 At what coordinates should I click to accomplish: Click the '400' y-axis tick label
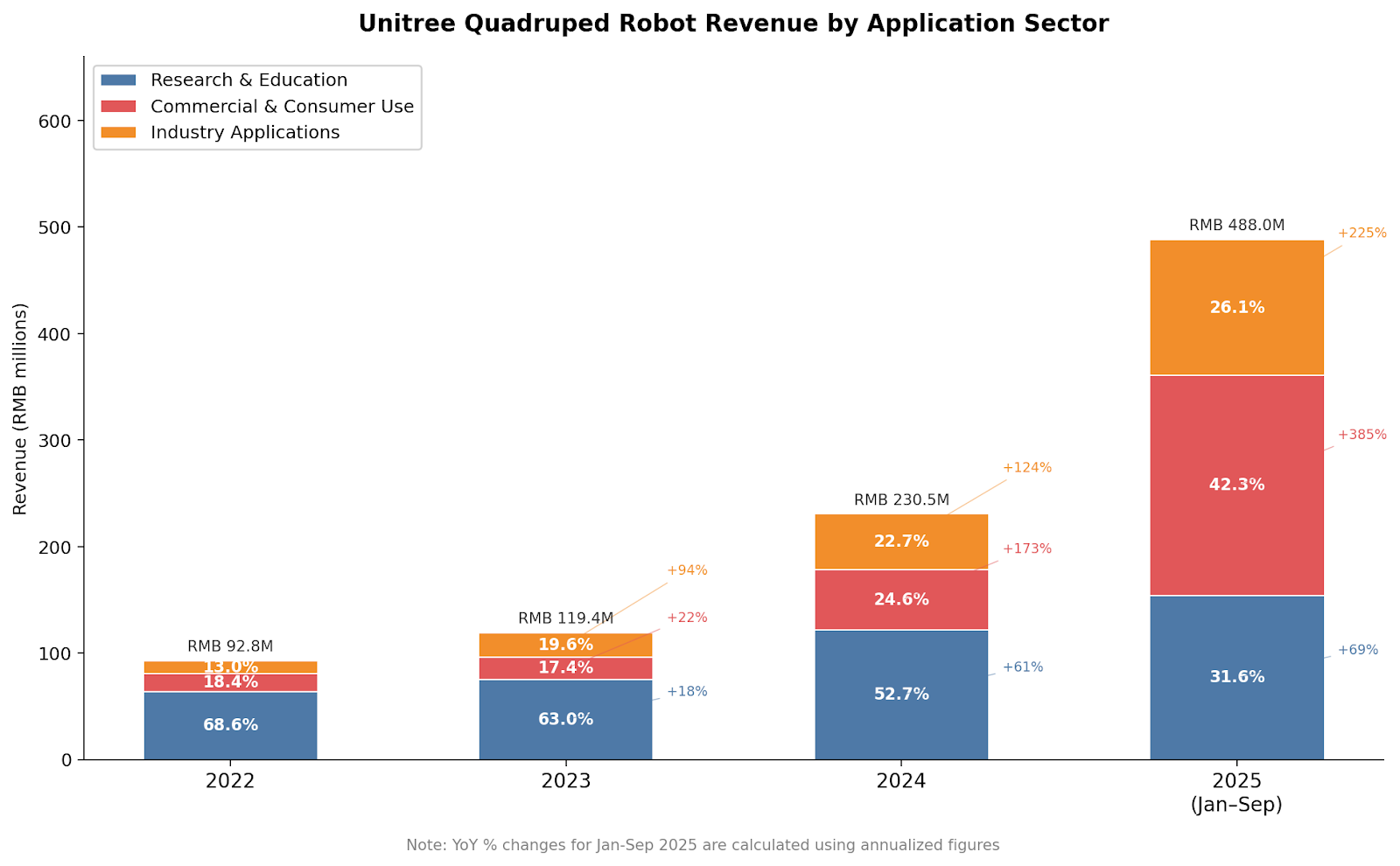coord(55,334)
